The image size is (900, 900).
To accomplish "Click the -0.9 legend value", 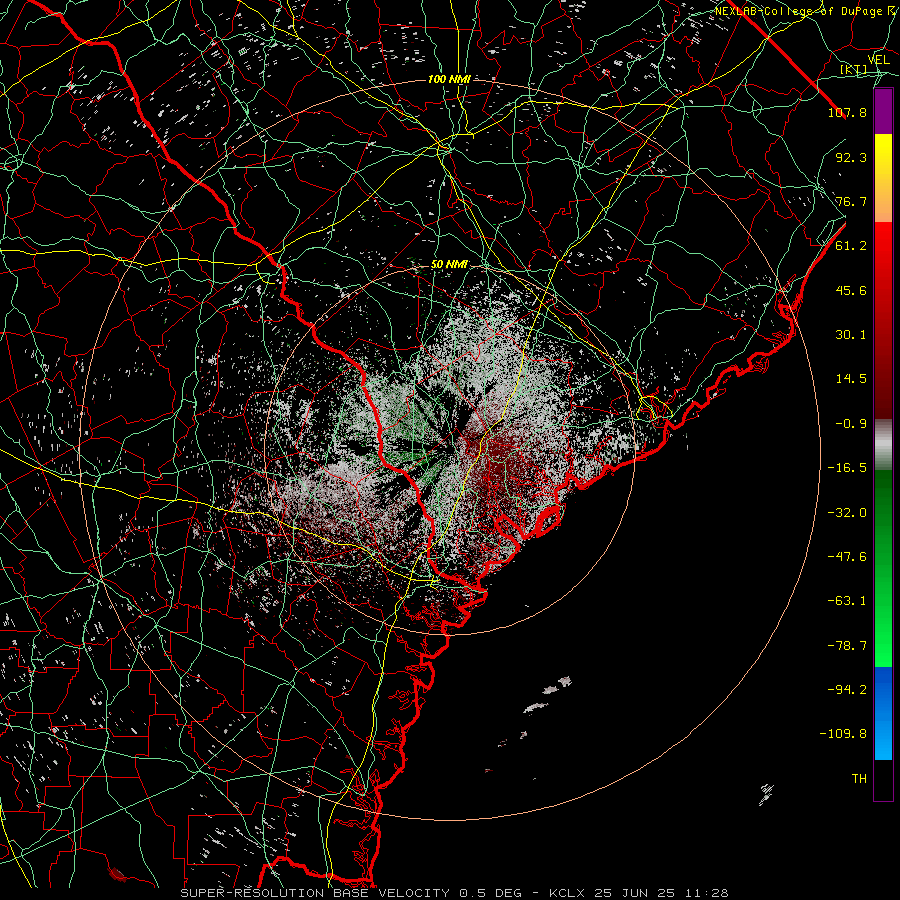I will (x=851, y=424).
